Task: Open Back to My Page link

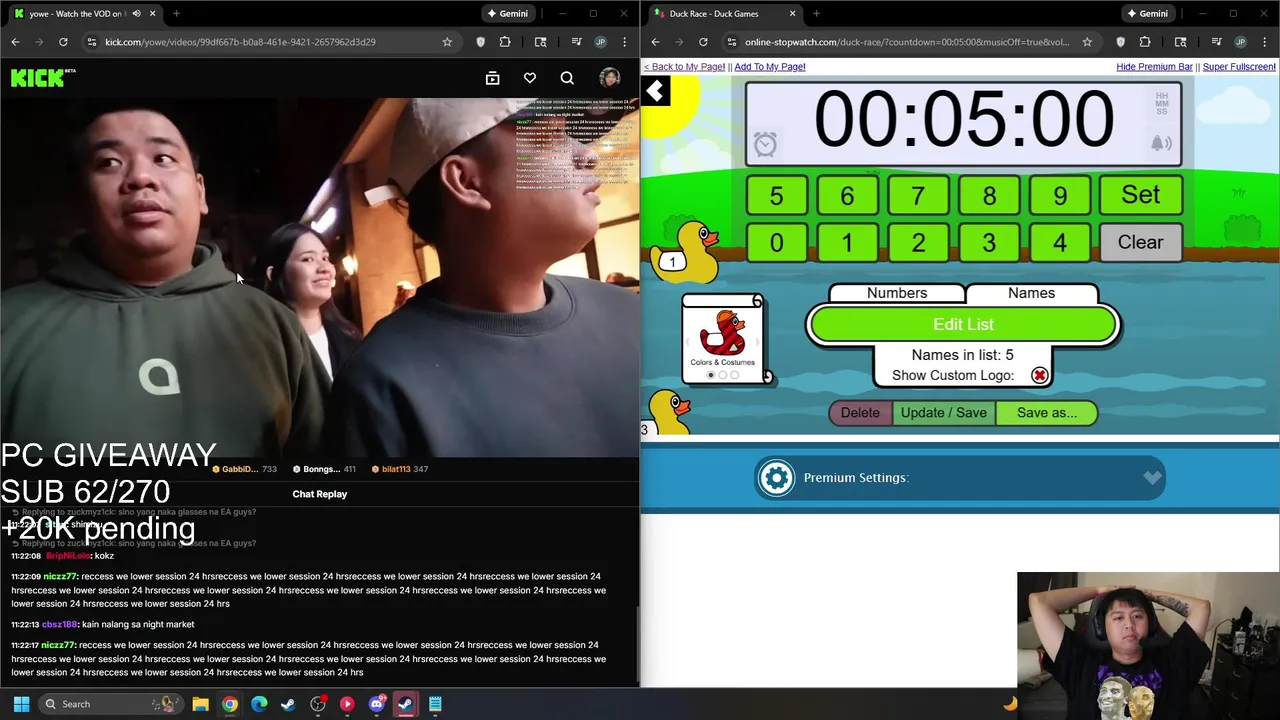Action: click(x=684, y=67)
